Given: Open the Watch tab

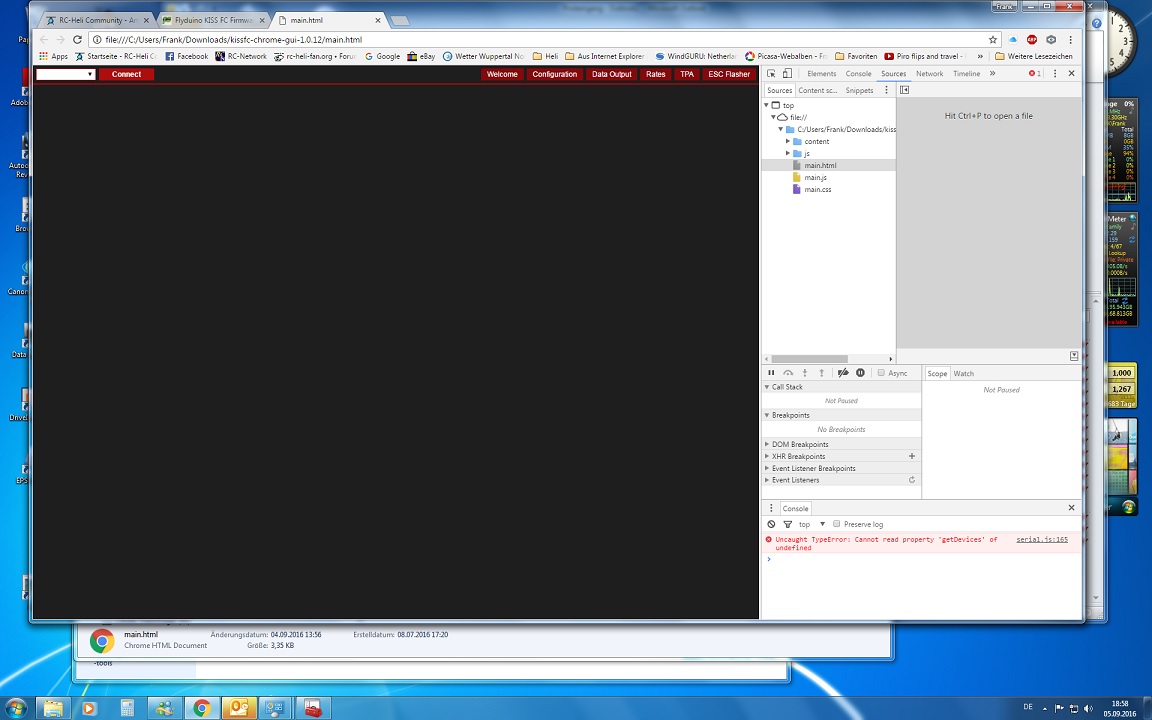Looking at the screenshot, I should 963,373.
